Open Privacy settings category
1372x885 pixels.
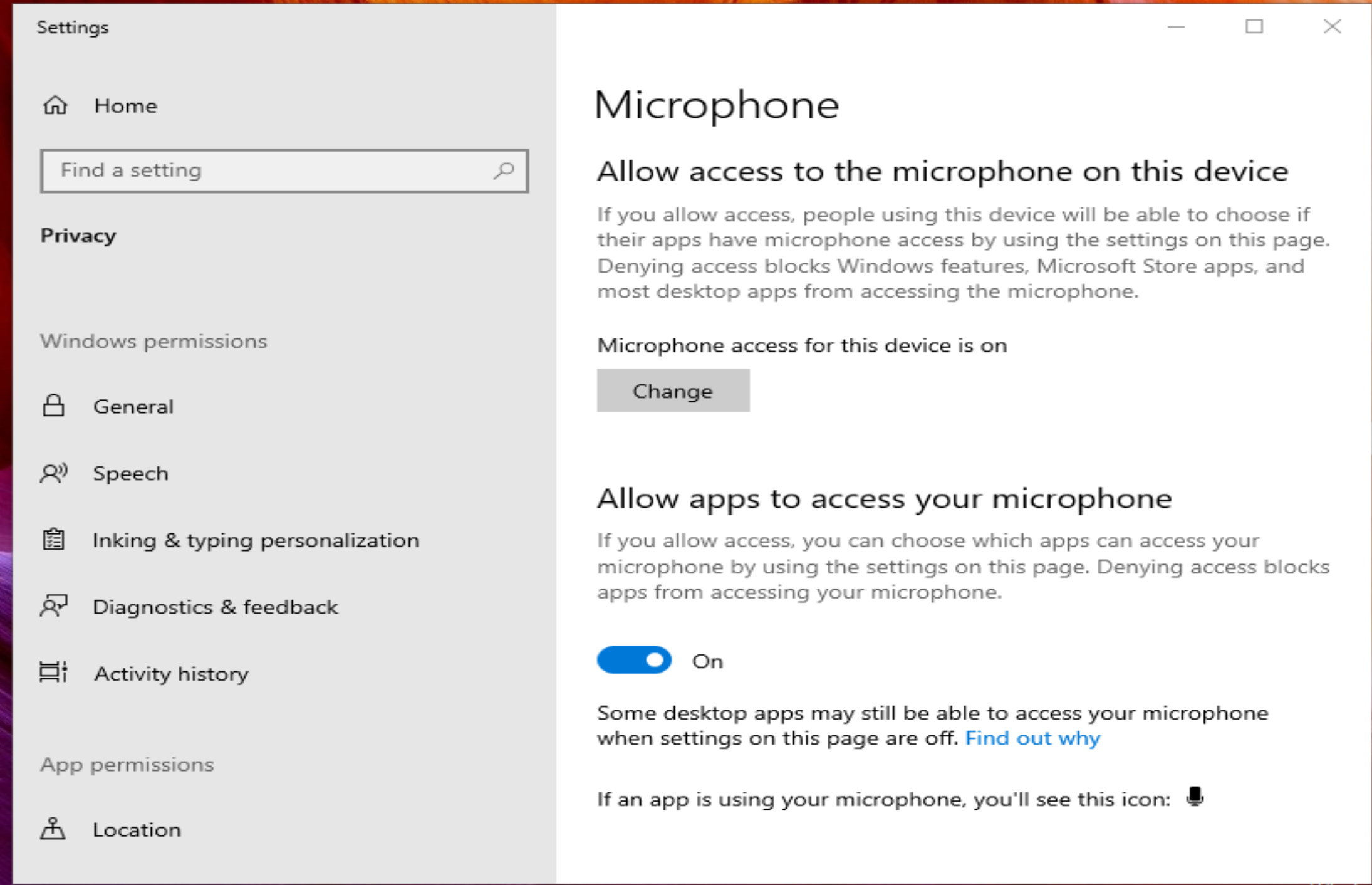[x=78, y=235]
